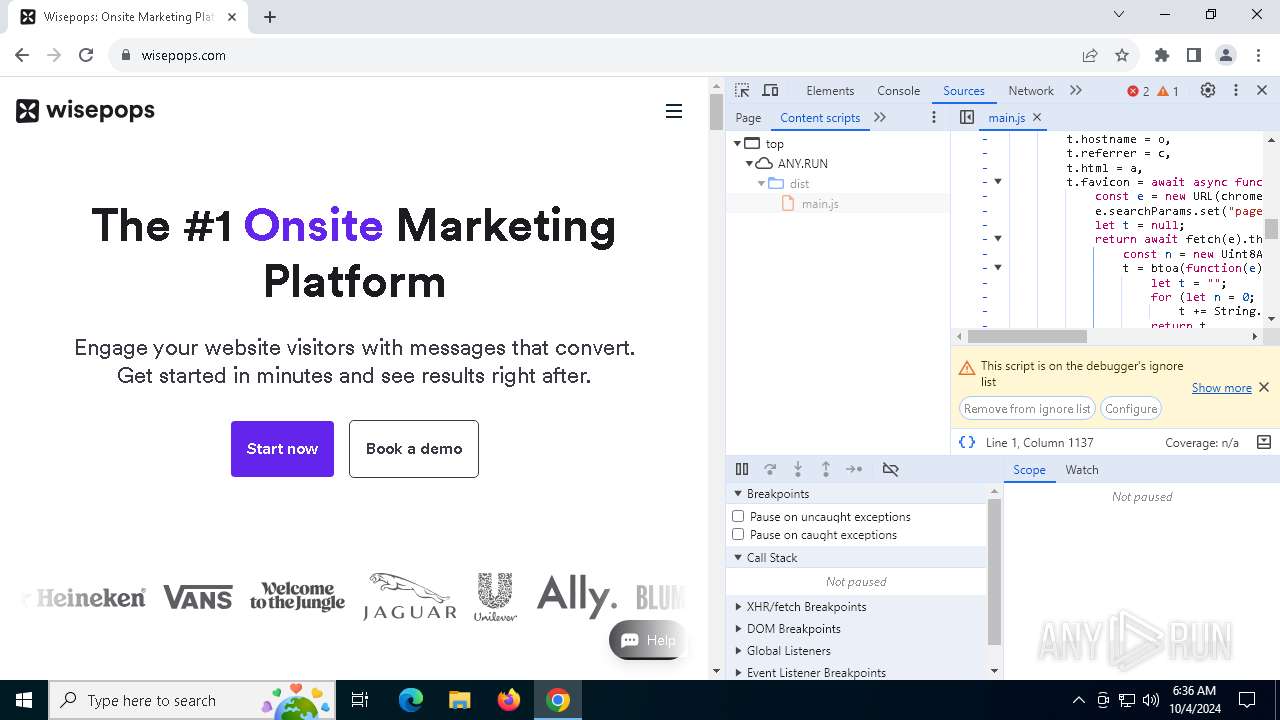Pause script execution
The image size is (1280, 720).
click(742, 469)
